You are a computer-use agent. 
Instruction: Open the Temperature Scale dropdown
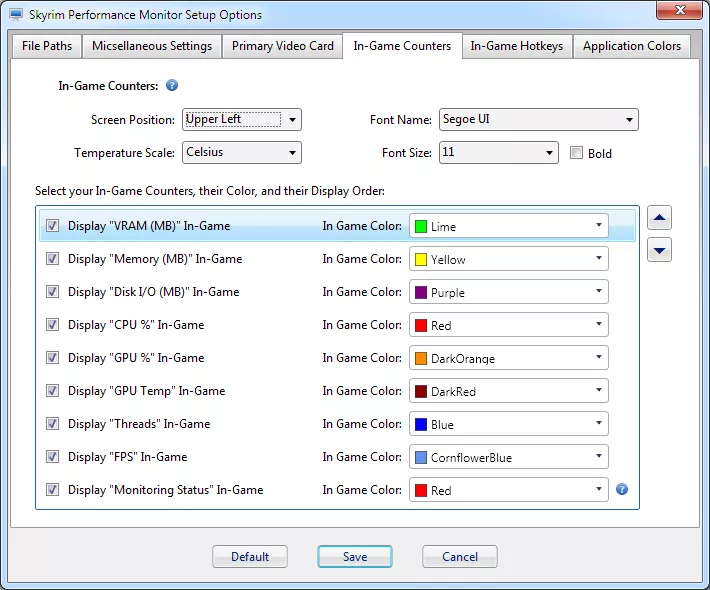coord(242,153)
